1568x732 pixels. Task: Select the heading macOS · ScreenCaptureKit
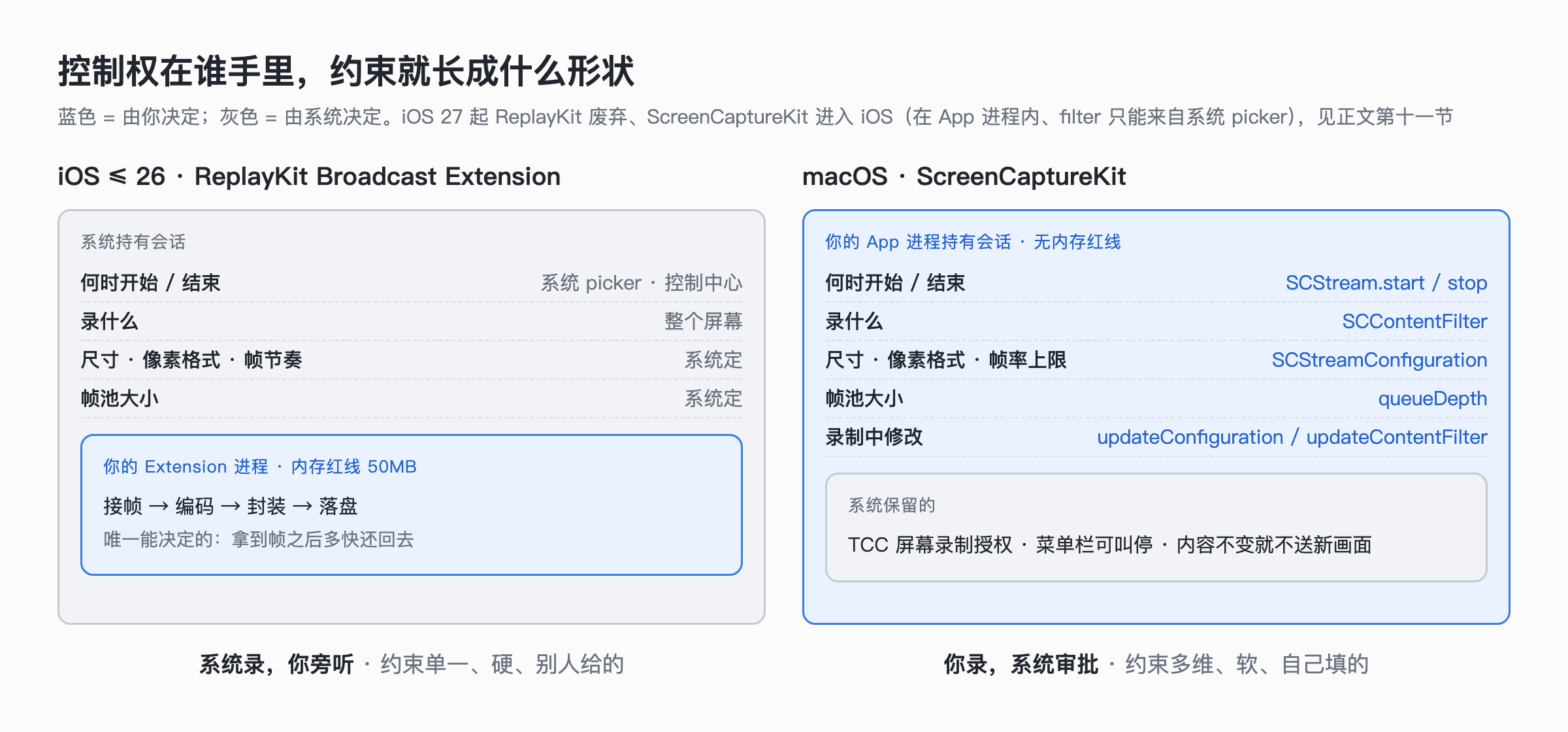coord(964,176)
